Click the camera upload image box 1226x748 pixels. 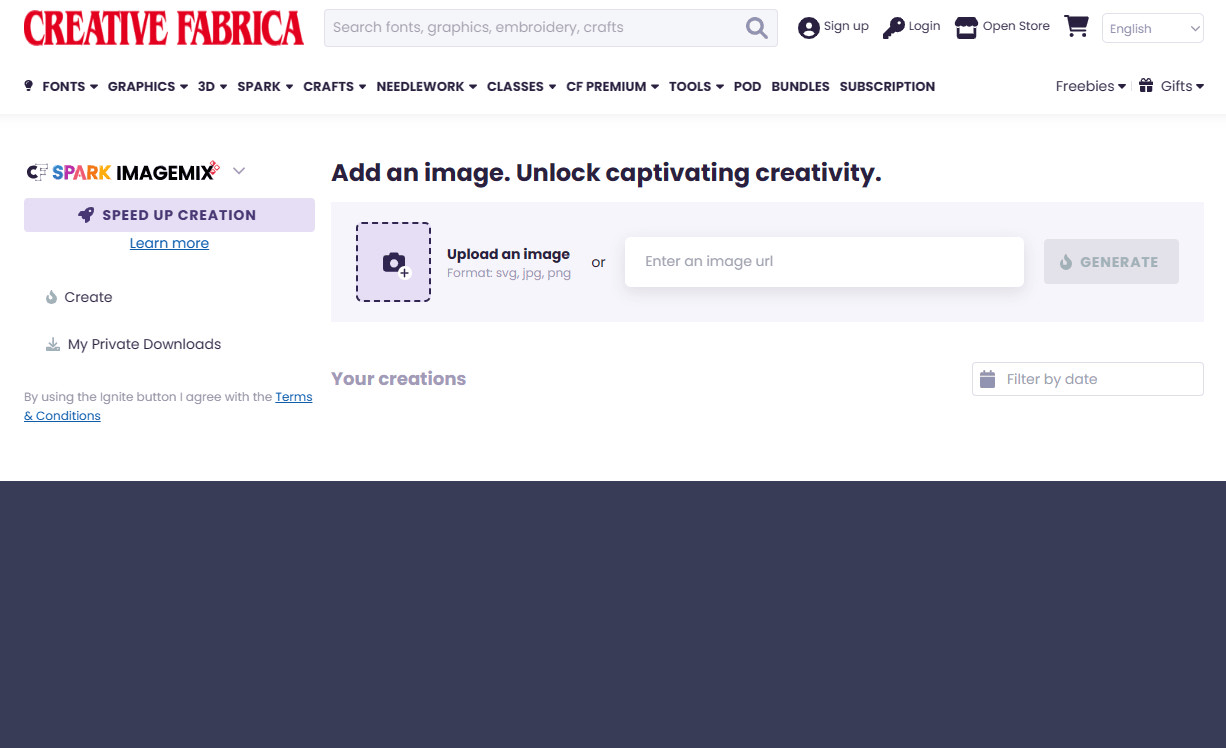393,262
